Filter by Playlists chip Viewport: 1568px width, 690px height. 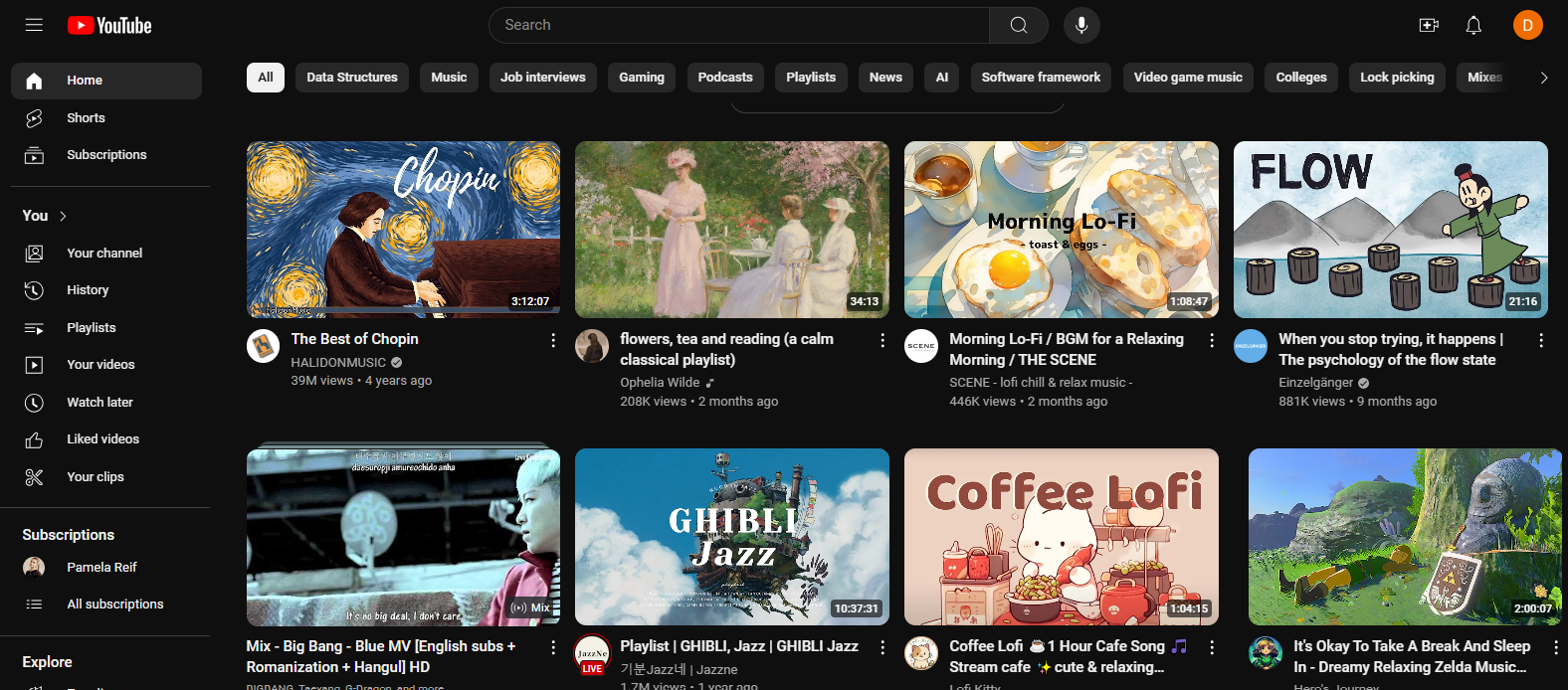point(811,78)
